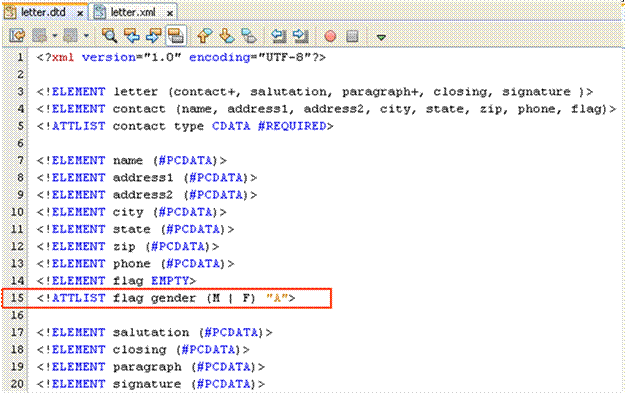Toggle bookmark on current line
This screenshot has width=625, height=393.
click(x=249, y=36)
